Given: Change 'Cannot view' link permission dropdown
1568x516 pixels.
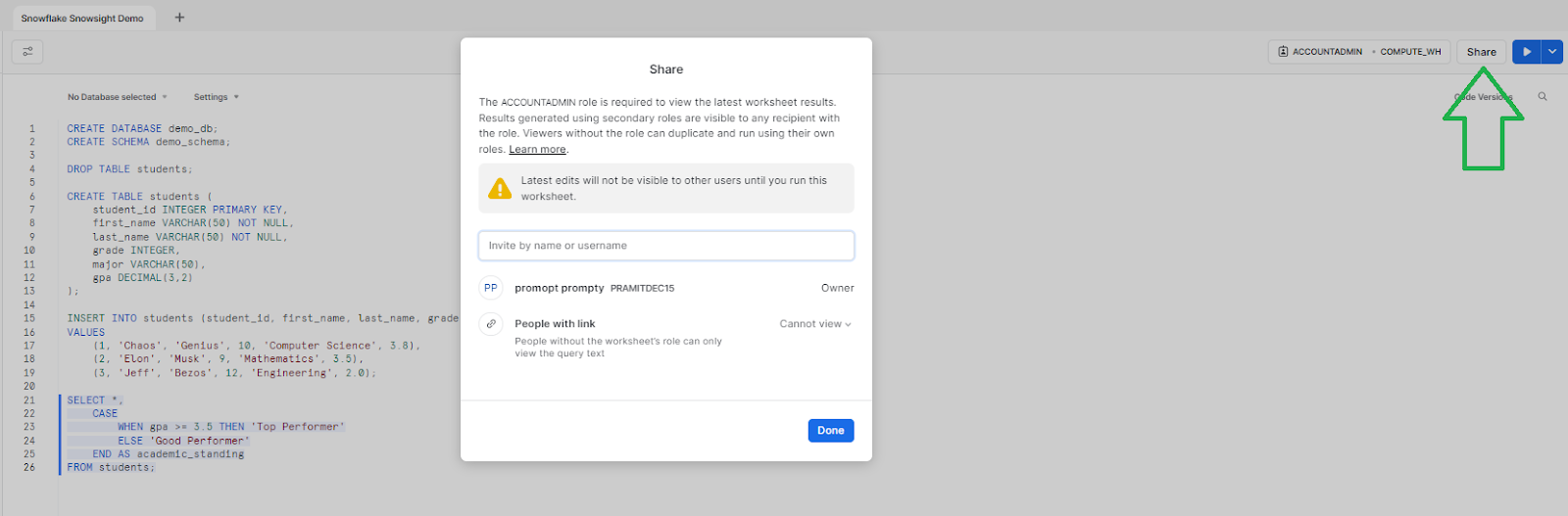Looking at the screenshot, I should click(815, 324).
